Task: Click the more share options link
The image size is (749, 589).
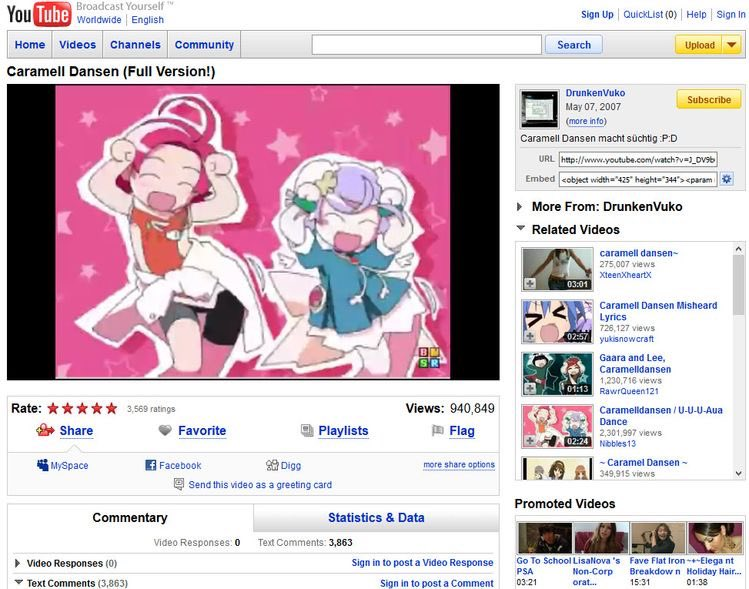Action: pos(459,464)
